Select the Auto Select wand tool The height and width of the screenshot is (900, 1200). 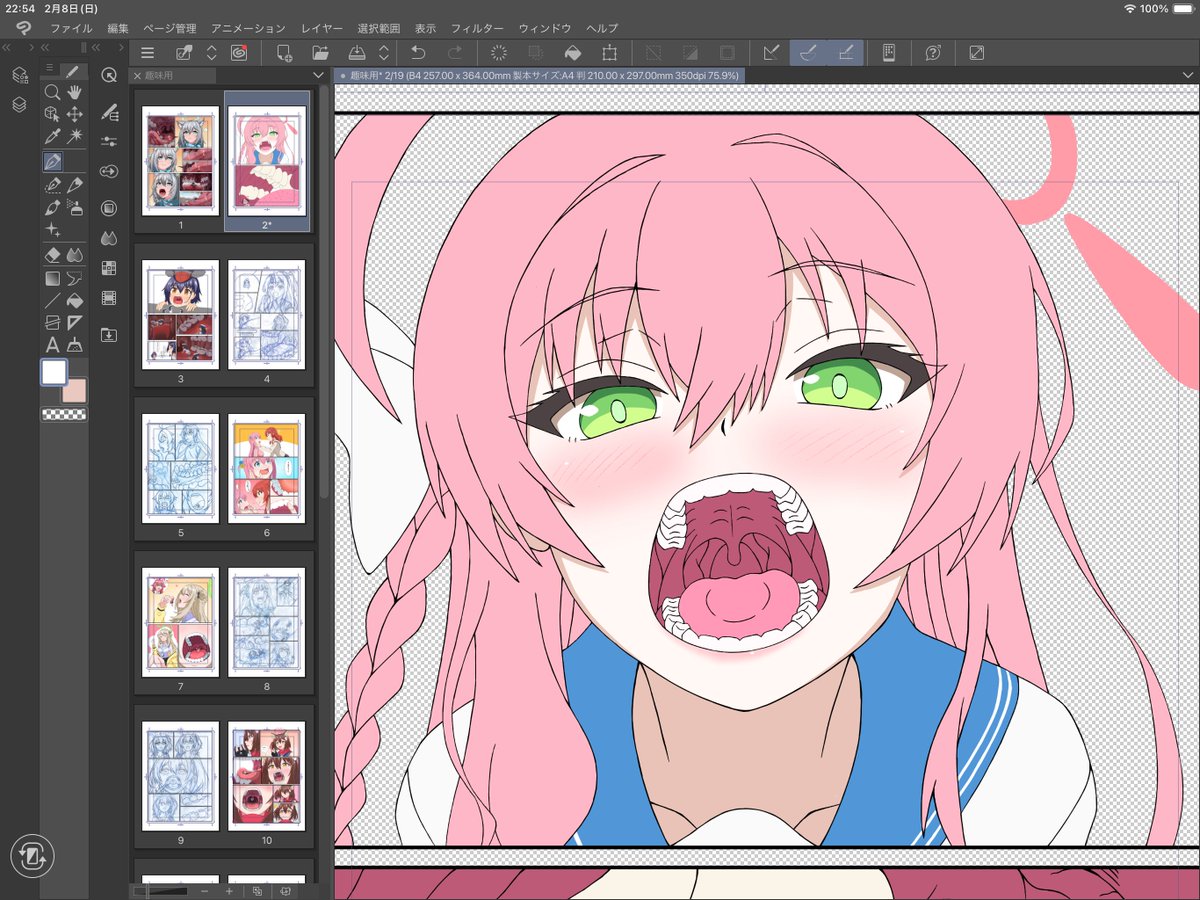click(x=75, y=134)
